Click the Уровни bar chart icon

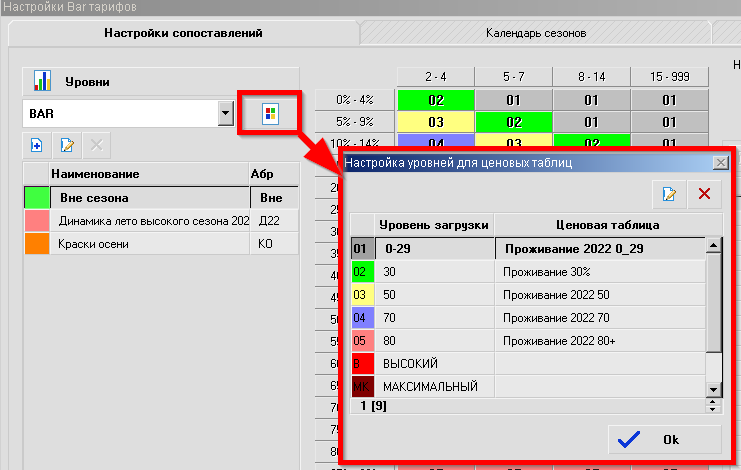(42, 81)
